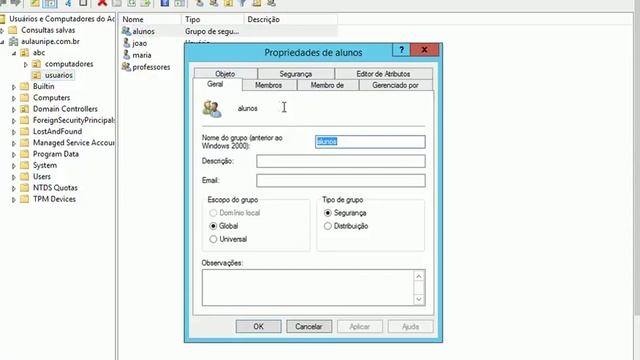
Task: Select the Distribuição group type radio
Action: pos(327,226)
